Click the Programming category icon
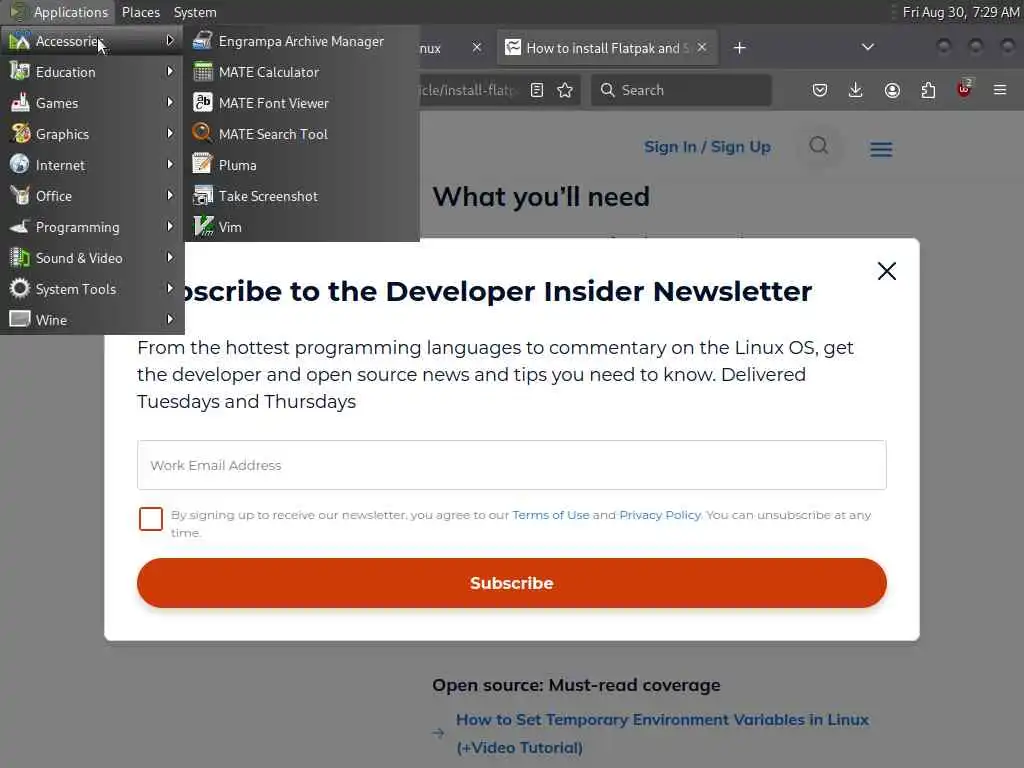Image resolution: width=1024 pixels, height=768 pixels. pos(20,227)
